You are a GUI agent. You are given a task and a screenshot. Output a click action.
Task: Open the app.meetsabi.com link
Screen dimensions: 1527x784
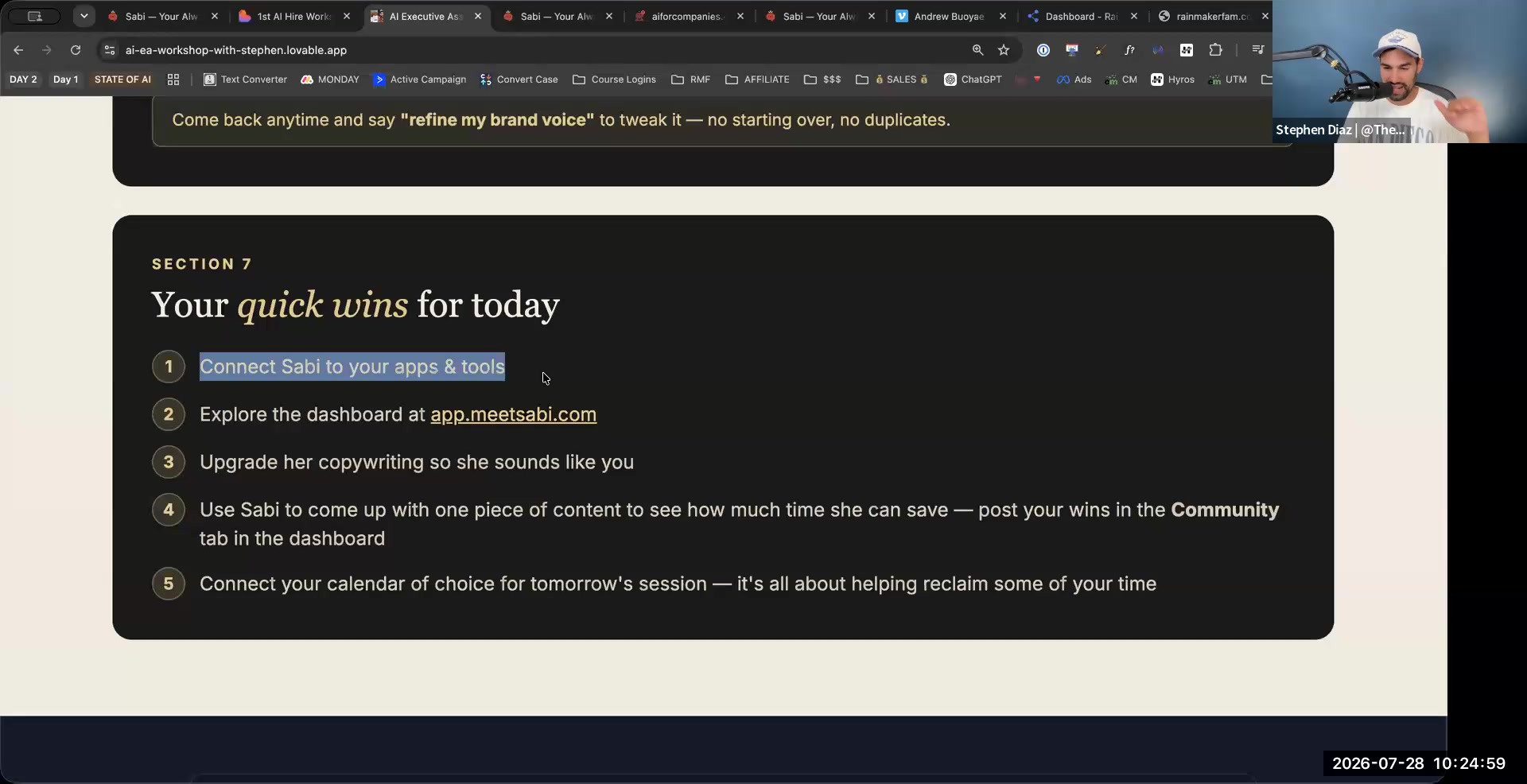point(513,414)
